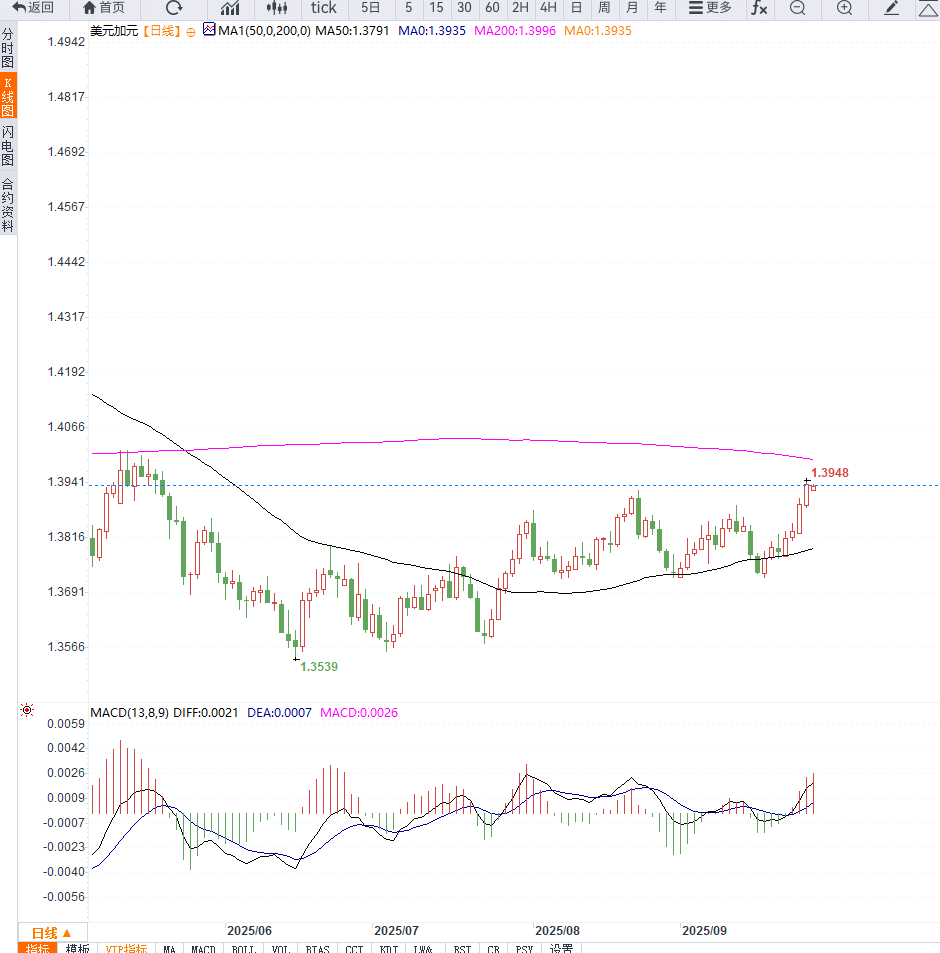Open the fx formula icon

pyautogui.click(x=759, y=8)
